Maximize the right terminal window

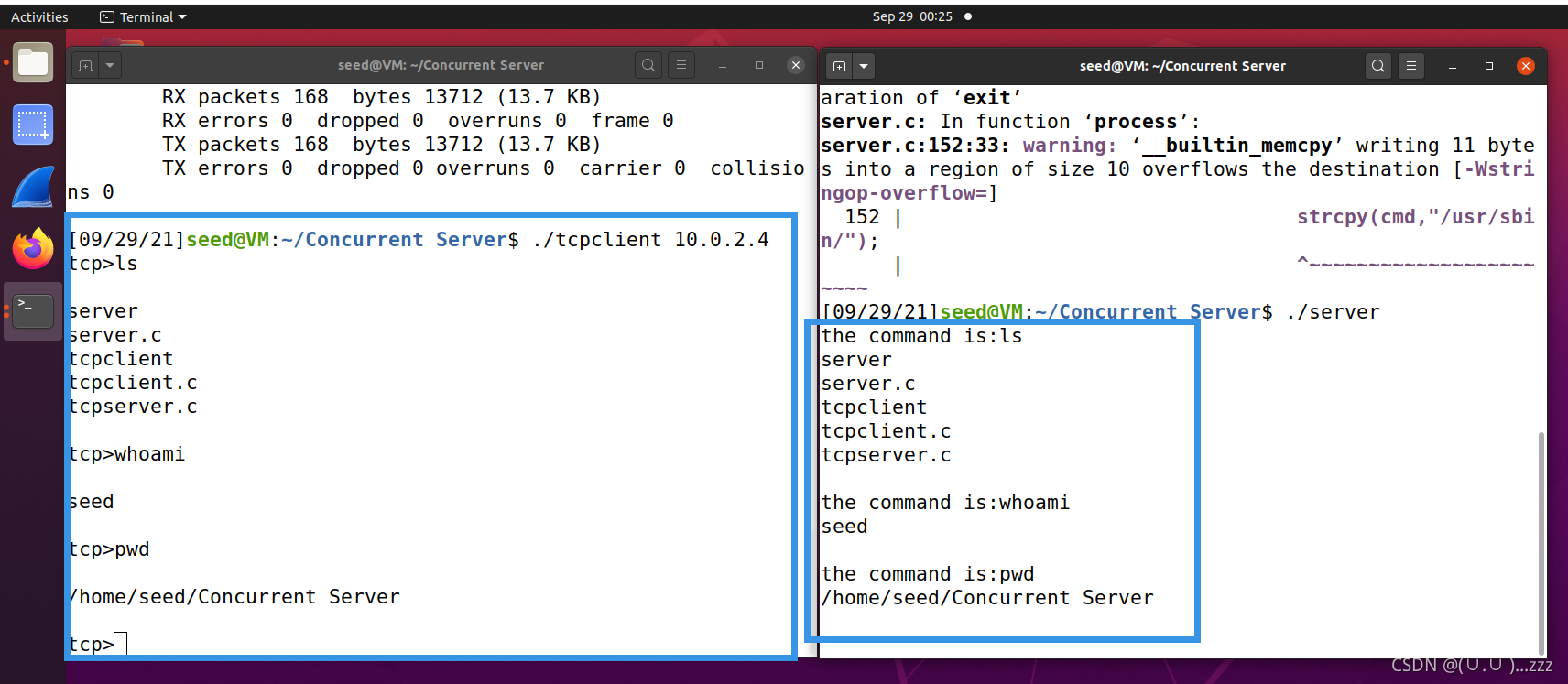(x=1489, y=66)
